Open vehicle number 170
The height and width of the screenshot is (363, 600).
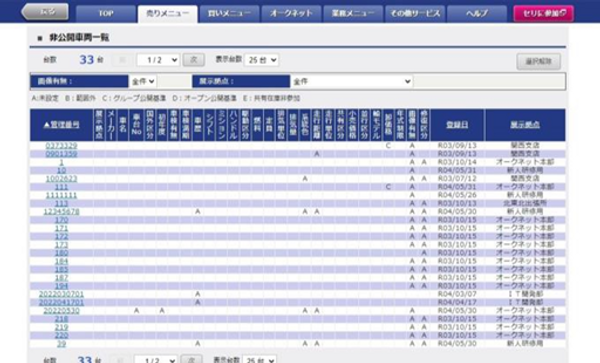click(x=61, y=220)
